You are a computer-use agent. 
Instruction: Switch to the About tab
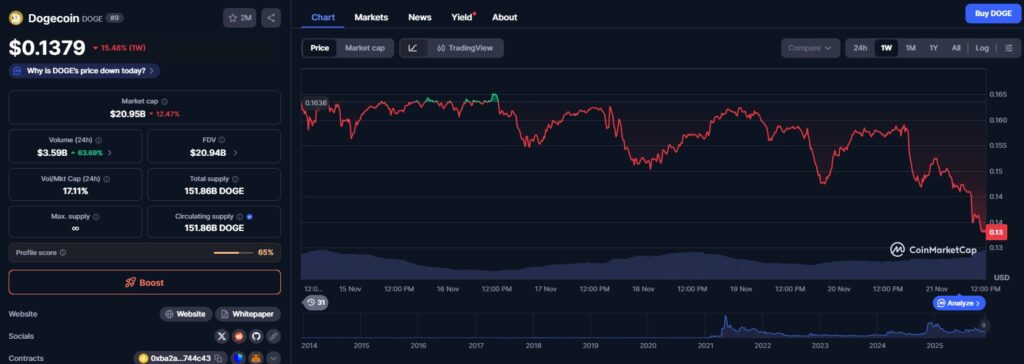pos(504,17)
